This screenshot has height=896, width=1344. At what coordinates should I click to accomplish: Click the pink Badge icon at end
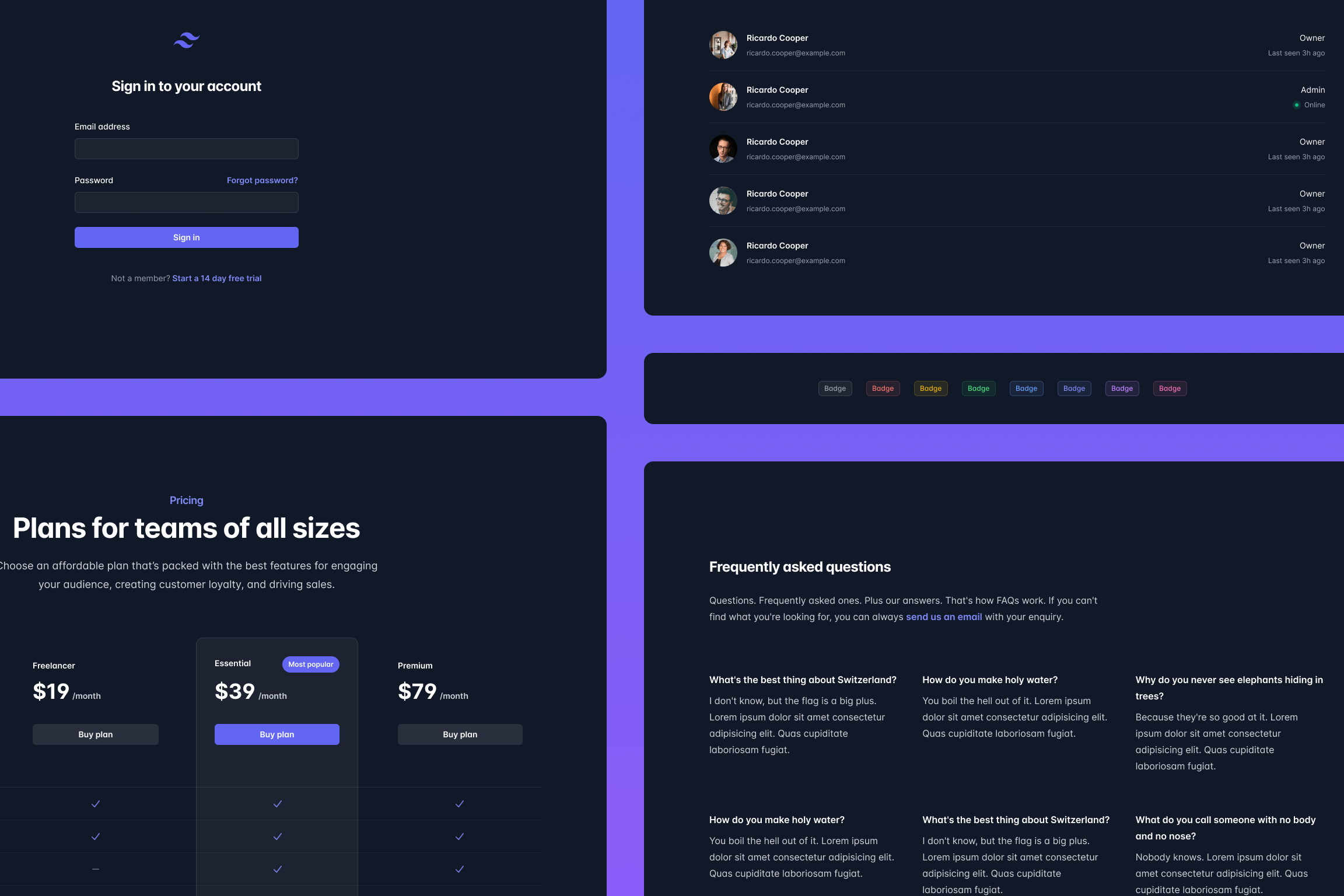(1169, 388)
